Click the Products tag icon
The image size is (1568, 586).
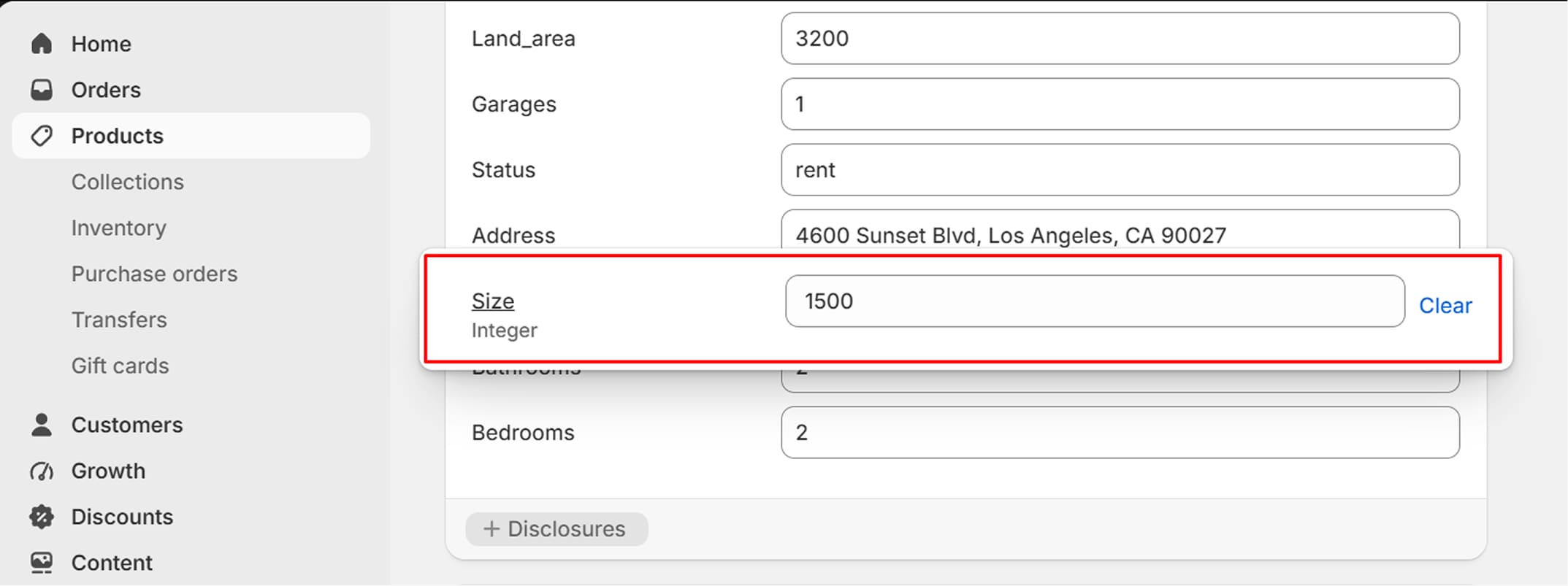[42, 136]
